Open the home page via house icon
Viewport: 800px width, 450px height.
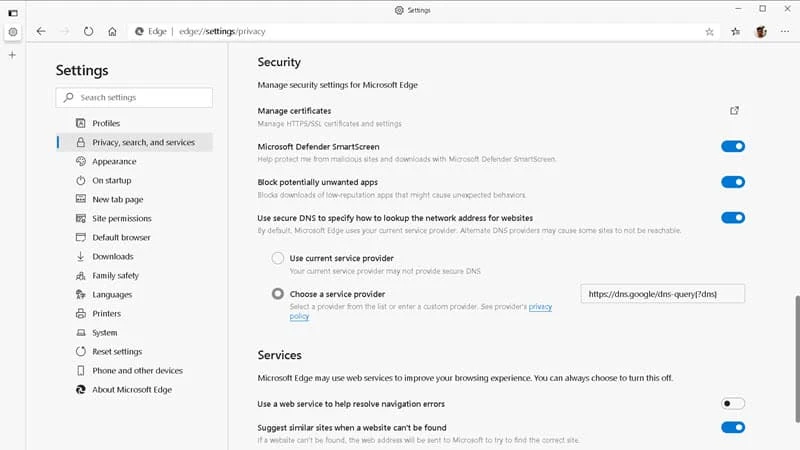[112, 31]
